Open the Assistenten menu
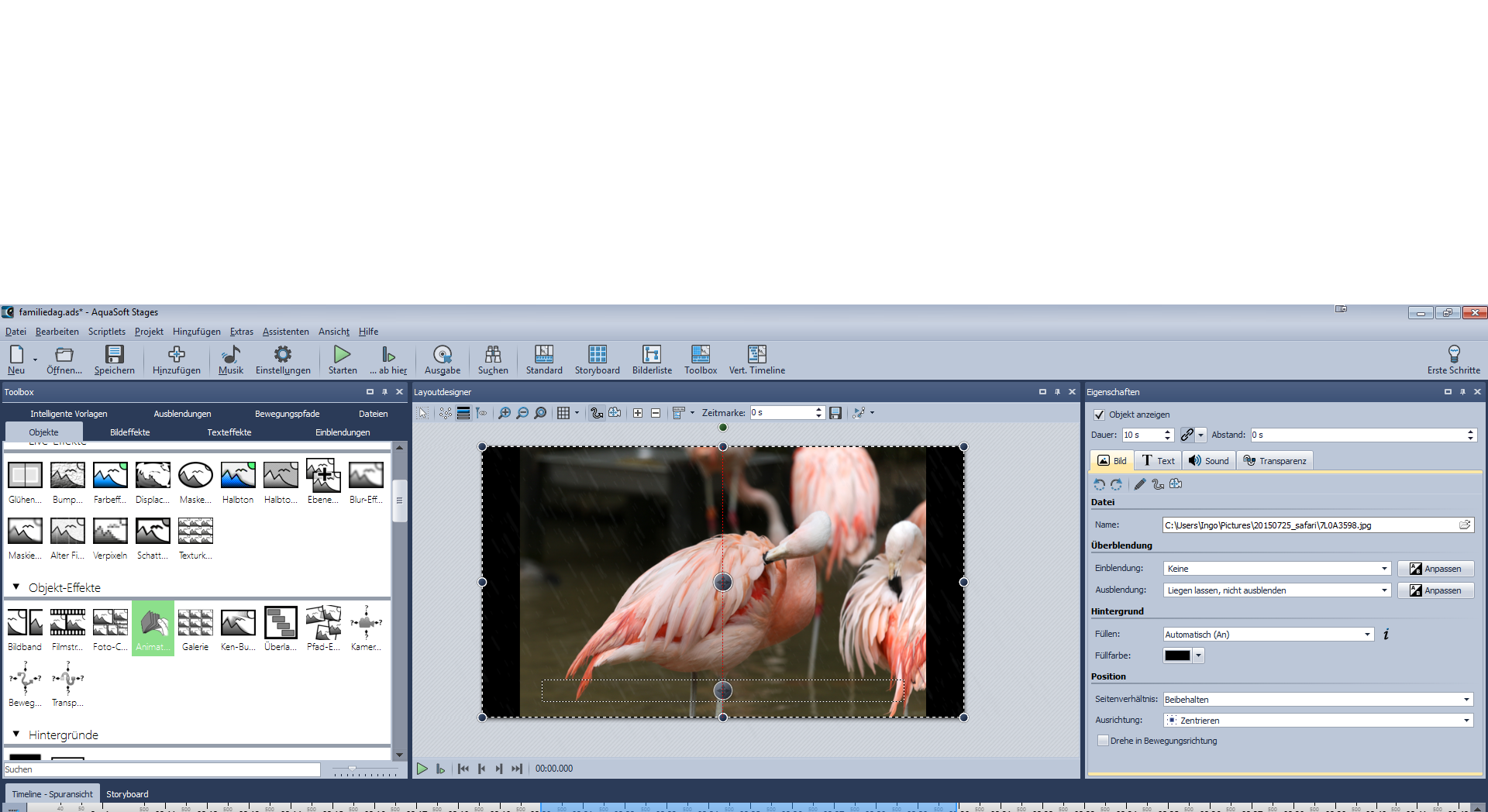Viewport: 1488px width, 812px height. 285,332
